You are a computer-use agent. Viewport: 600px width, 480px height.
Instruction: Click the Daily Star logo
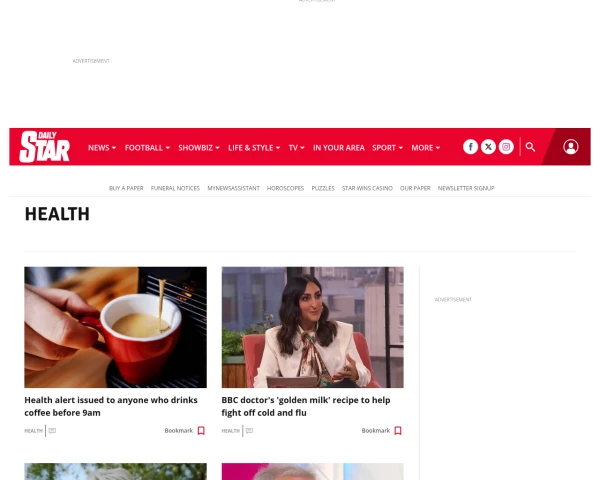pyautogui.click(x=45, y=147)
